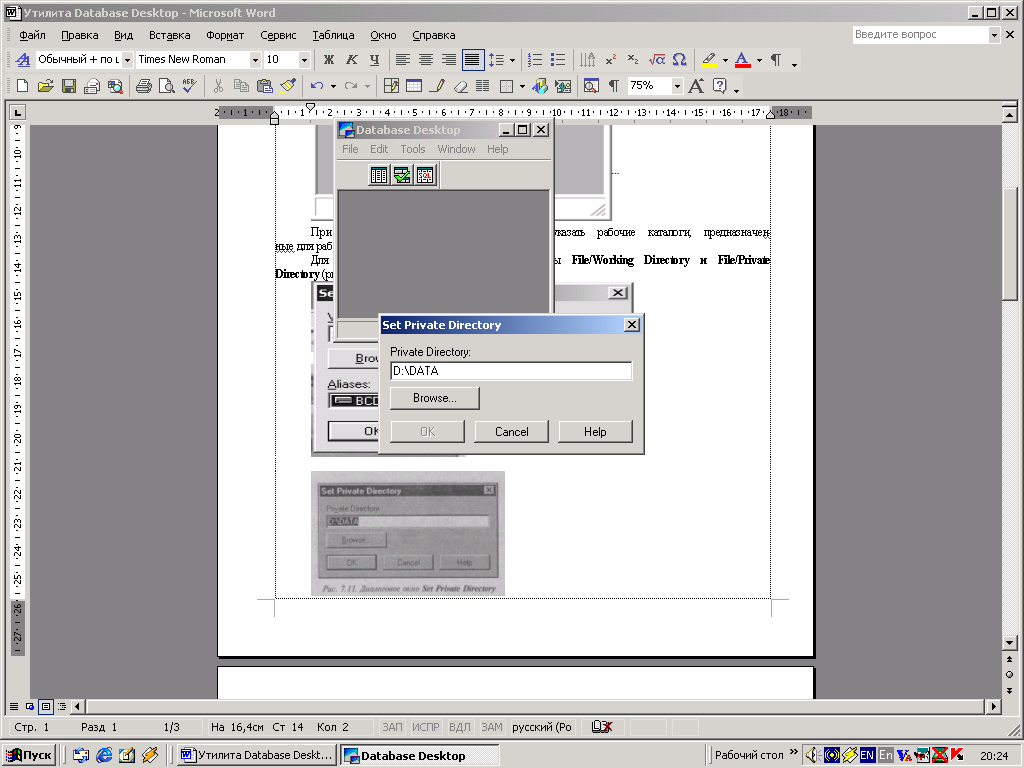Cut selection with the scissors icon

[218, 86]
